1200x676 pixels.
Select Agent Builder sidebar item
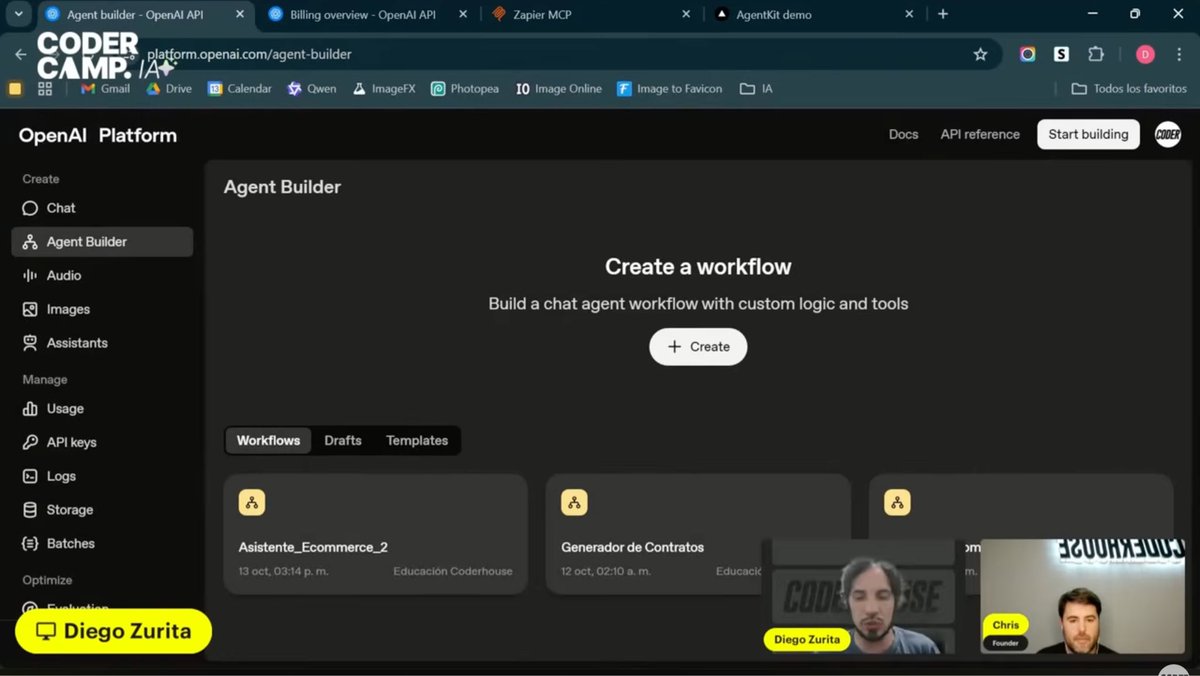tap(102, 242)
